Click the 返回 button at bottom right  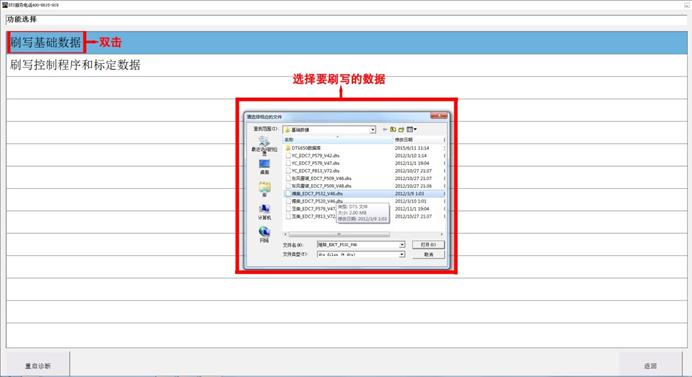coord(650,366)
